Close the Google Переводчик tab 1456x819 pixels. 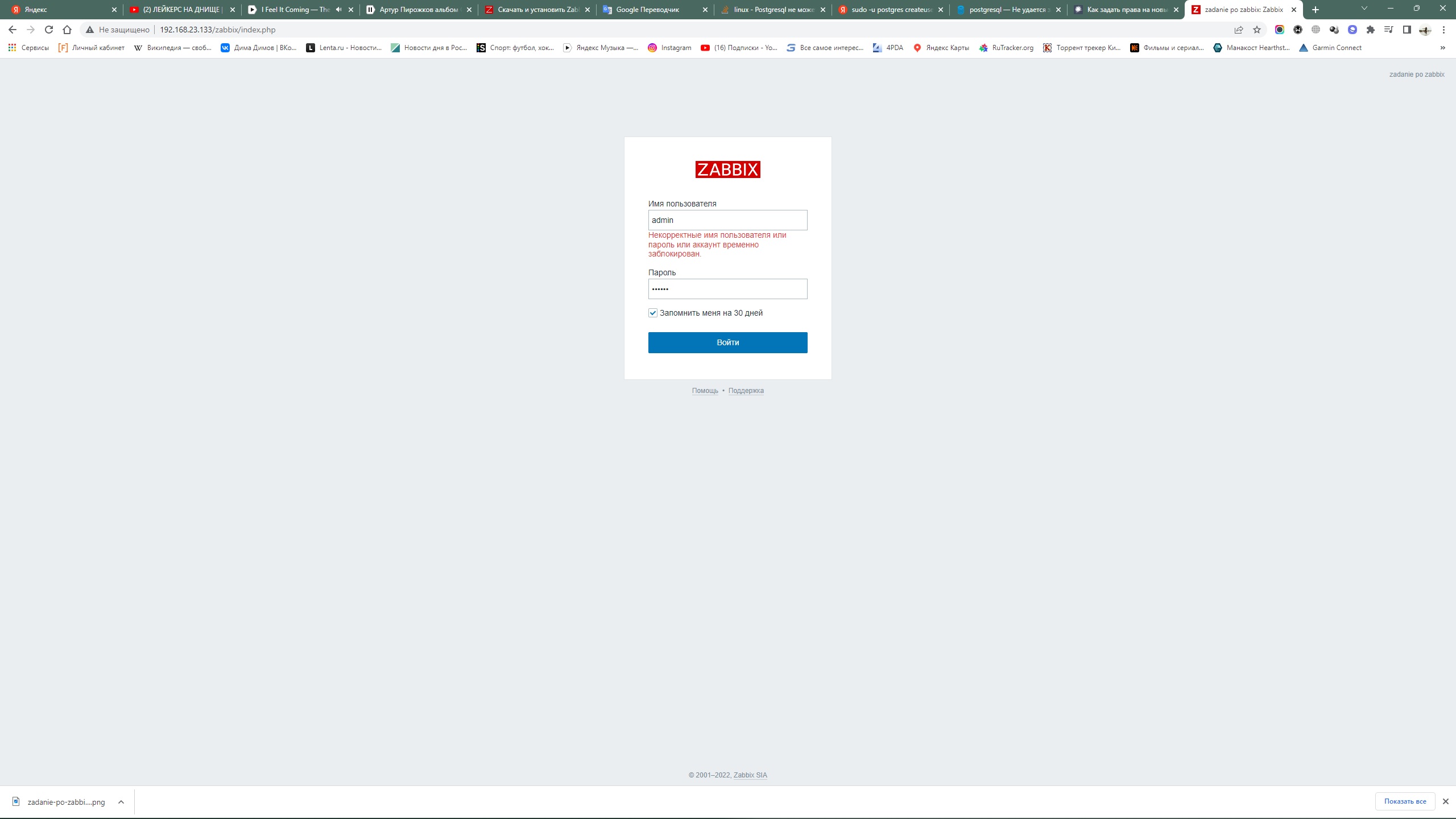click(705, 10)
